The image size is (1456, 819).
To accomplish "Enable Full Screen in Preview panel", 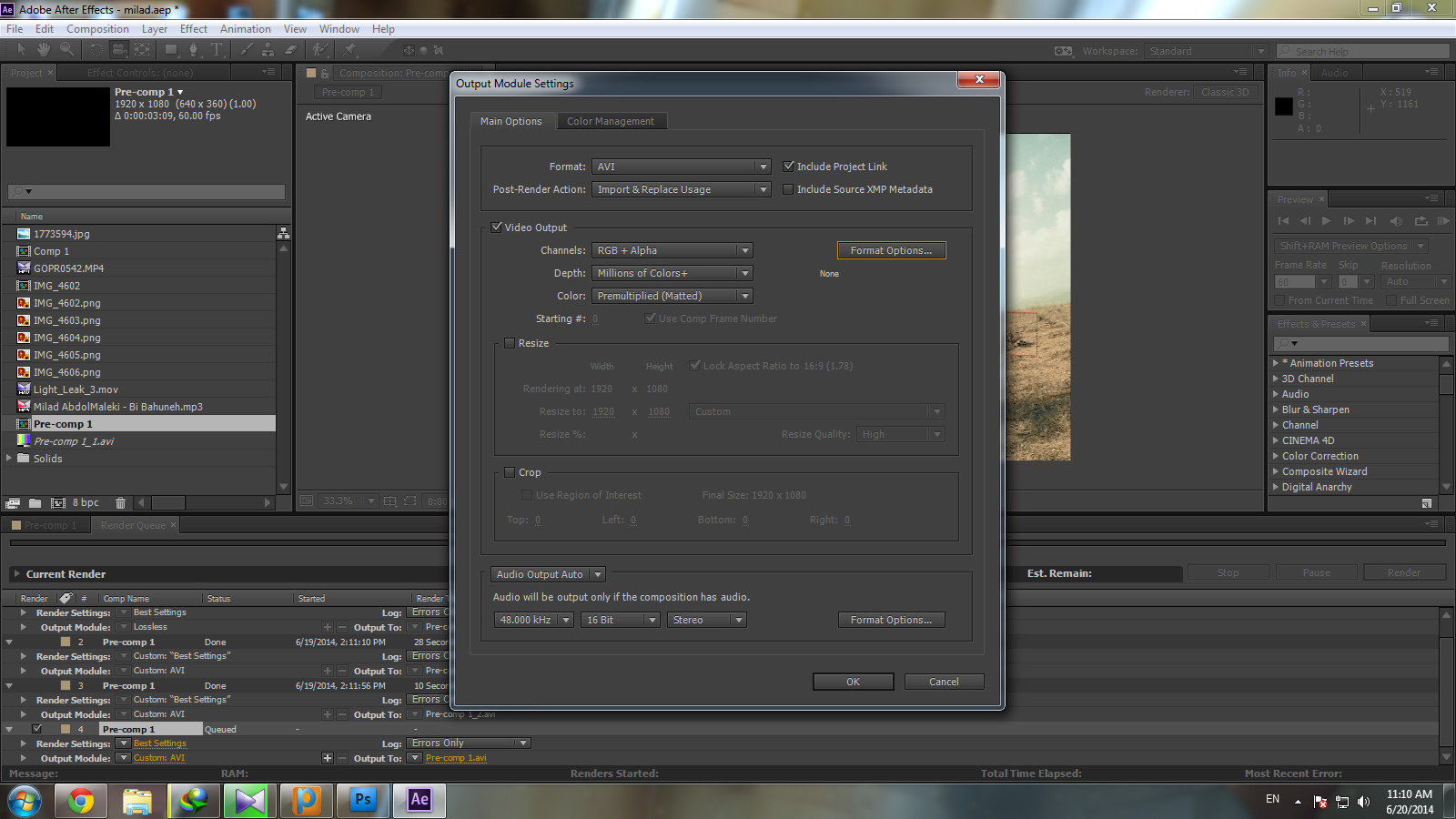I will click(x=1391, y=300).
